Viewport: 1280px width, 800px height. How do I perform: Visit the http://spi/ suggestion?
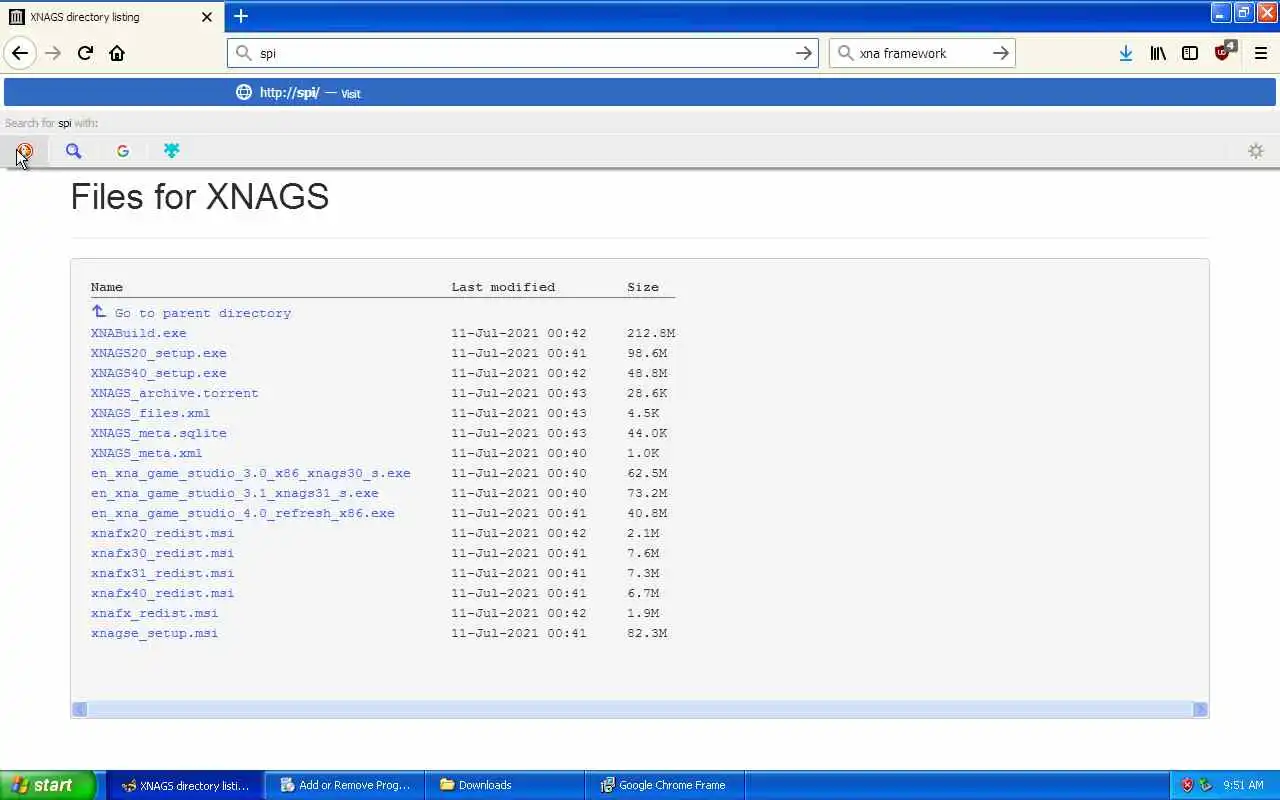[x=640, y=92]
